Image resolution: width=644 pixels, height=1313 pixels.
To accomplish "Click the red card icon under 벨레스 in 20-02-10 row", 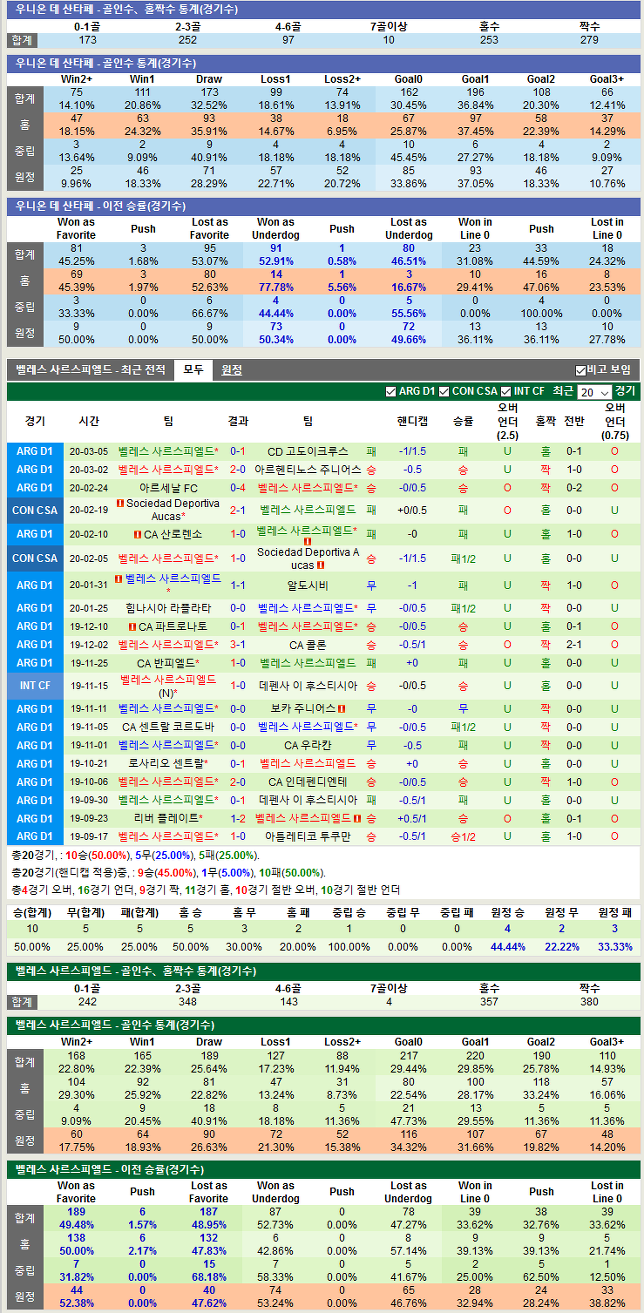I will (307, 542).
